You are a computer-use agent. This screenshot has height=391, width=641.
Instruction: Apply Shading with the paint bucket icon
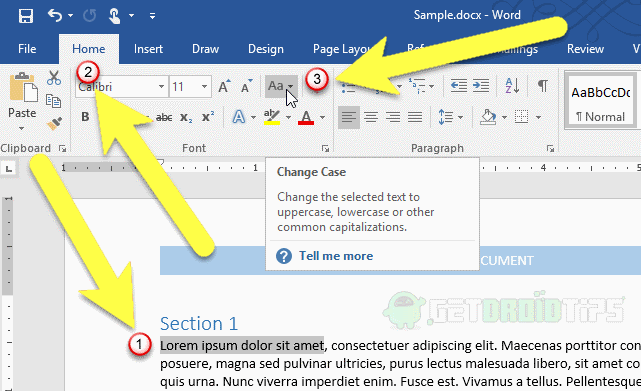pos(488,117)
